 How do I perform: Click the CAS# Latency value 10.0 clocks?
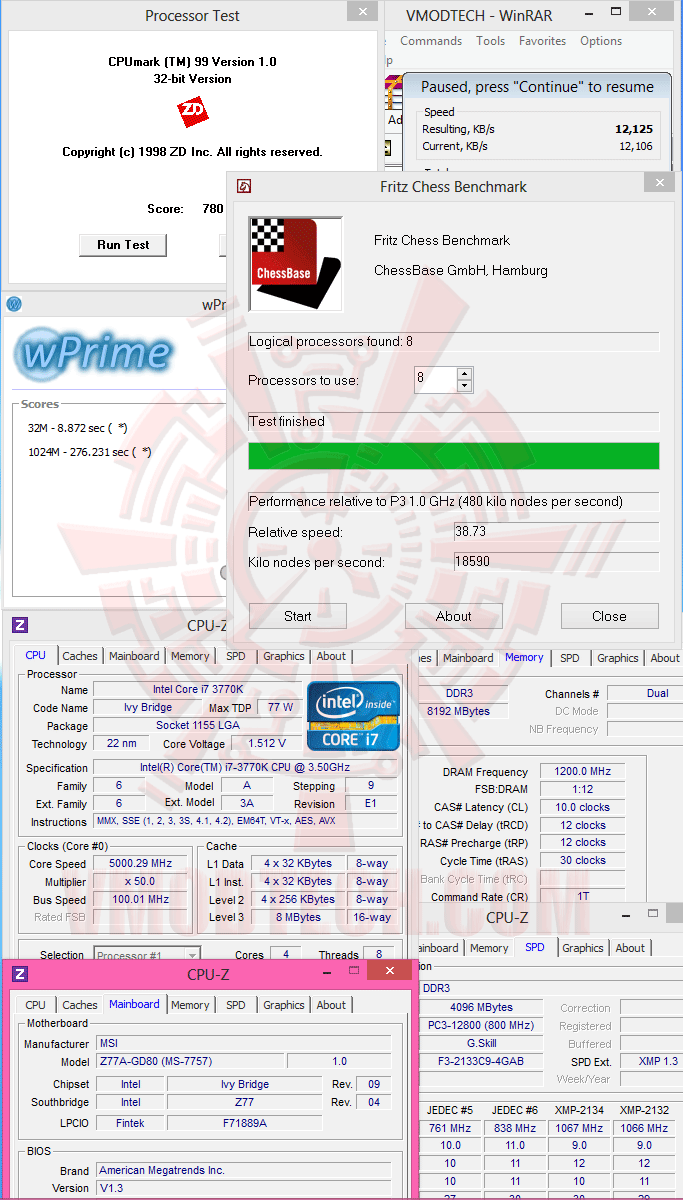click(x=582, y=808)
